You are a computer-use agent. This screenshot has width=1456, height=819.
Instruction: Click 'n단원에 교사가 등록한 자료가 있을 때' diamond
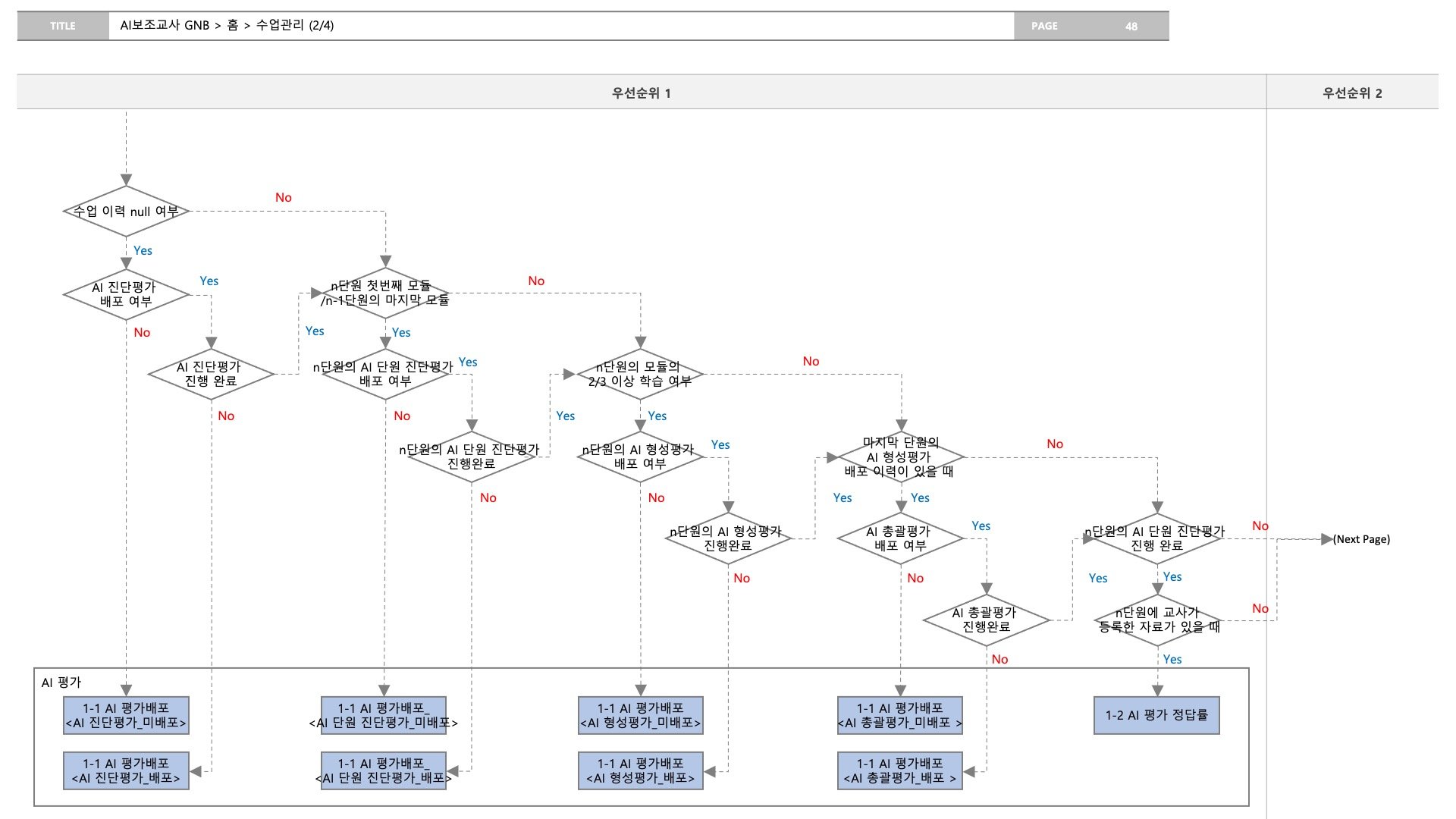1158,620
